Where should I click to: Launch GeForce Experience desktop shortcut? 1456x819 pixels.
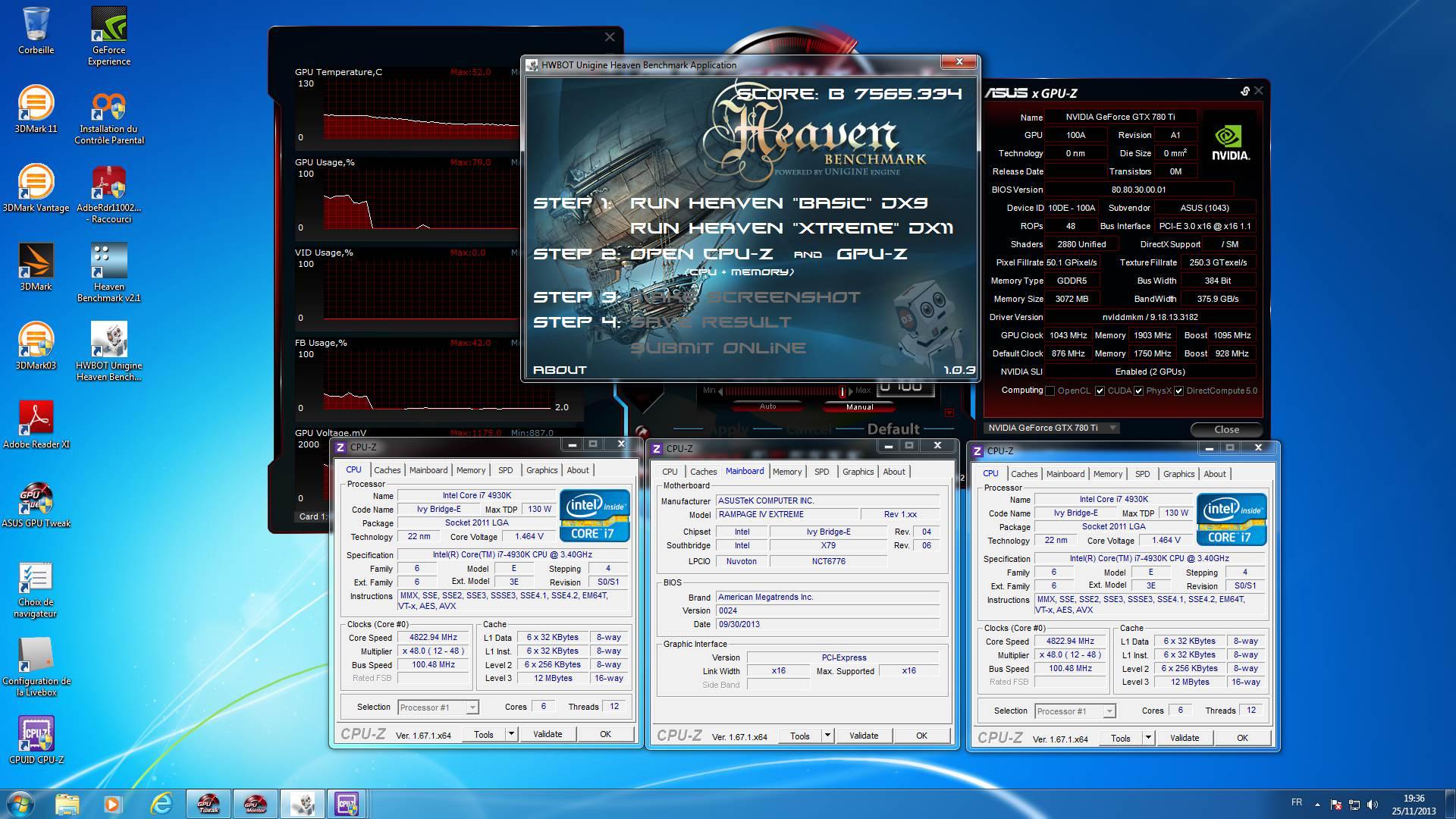108,36
